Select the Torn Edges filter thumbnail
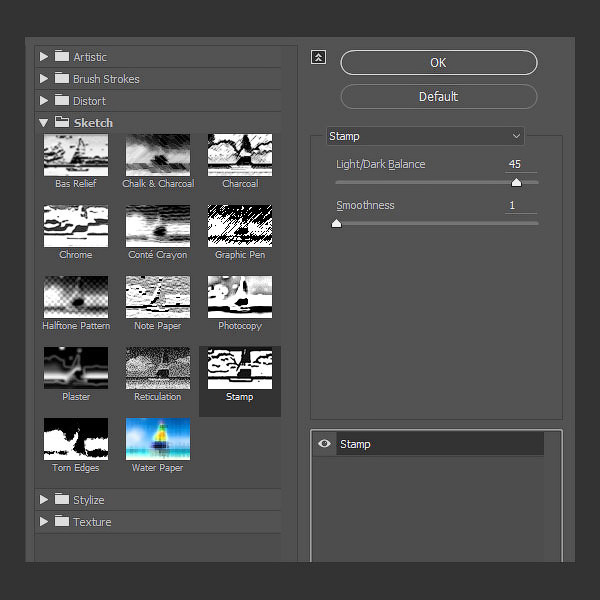 (76, 439)
